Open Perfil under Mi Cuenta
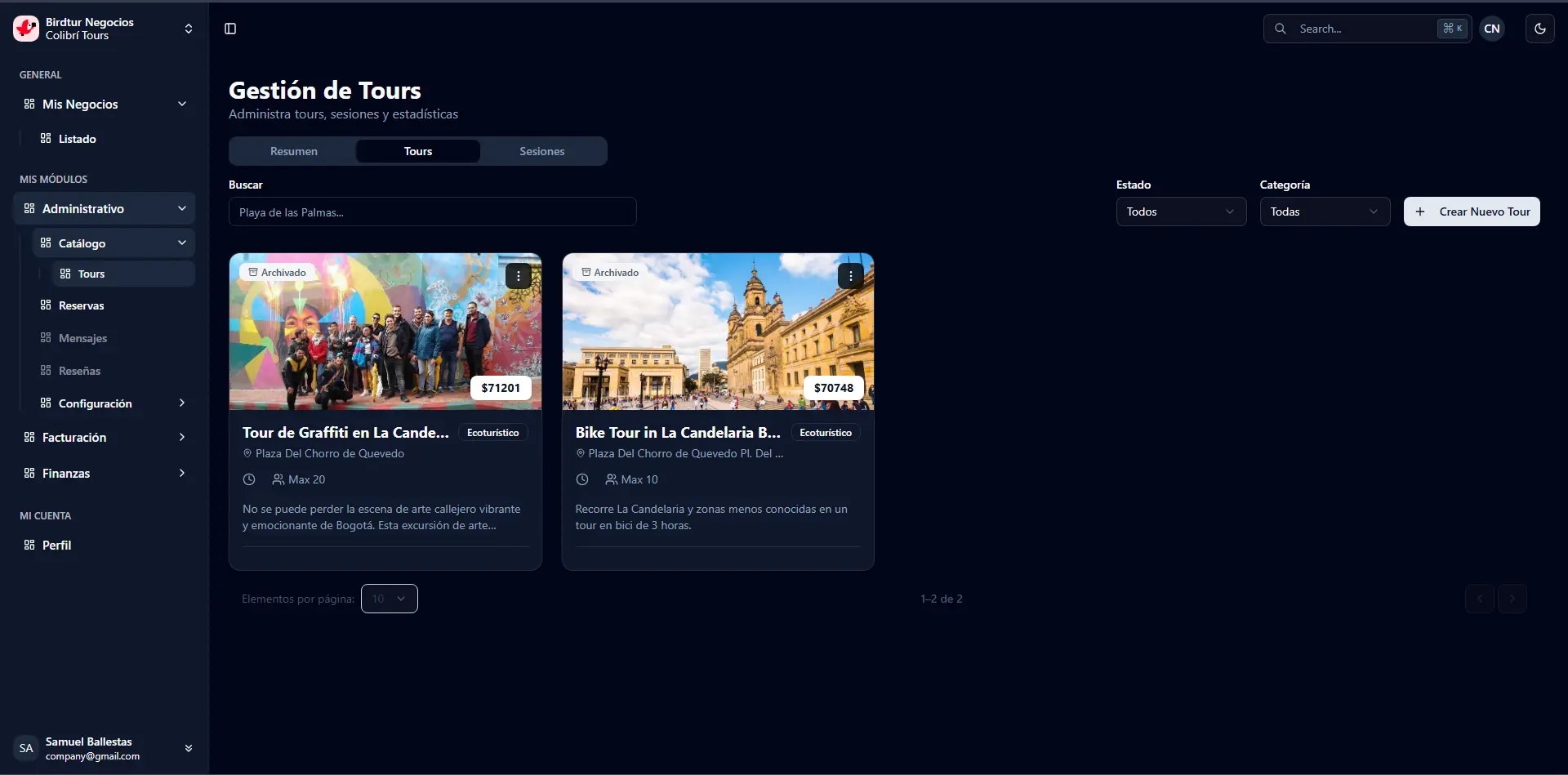 tap(57, 545)
